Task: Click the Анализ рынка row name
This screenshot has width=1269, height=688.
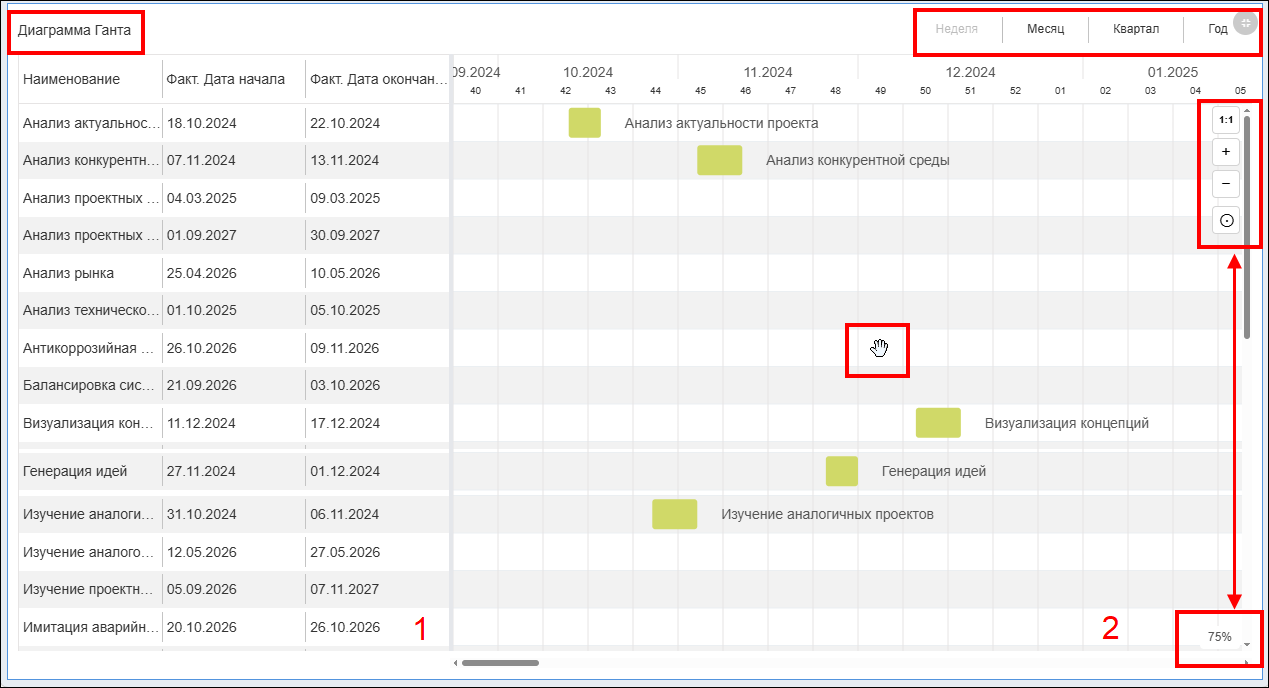Action: click(x=69, y=273)
